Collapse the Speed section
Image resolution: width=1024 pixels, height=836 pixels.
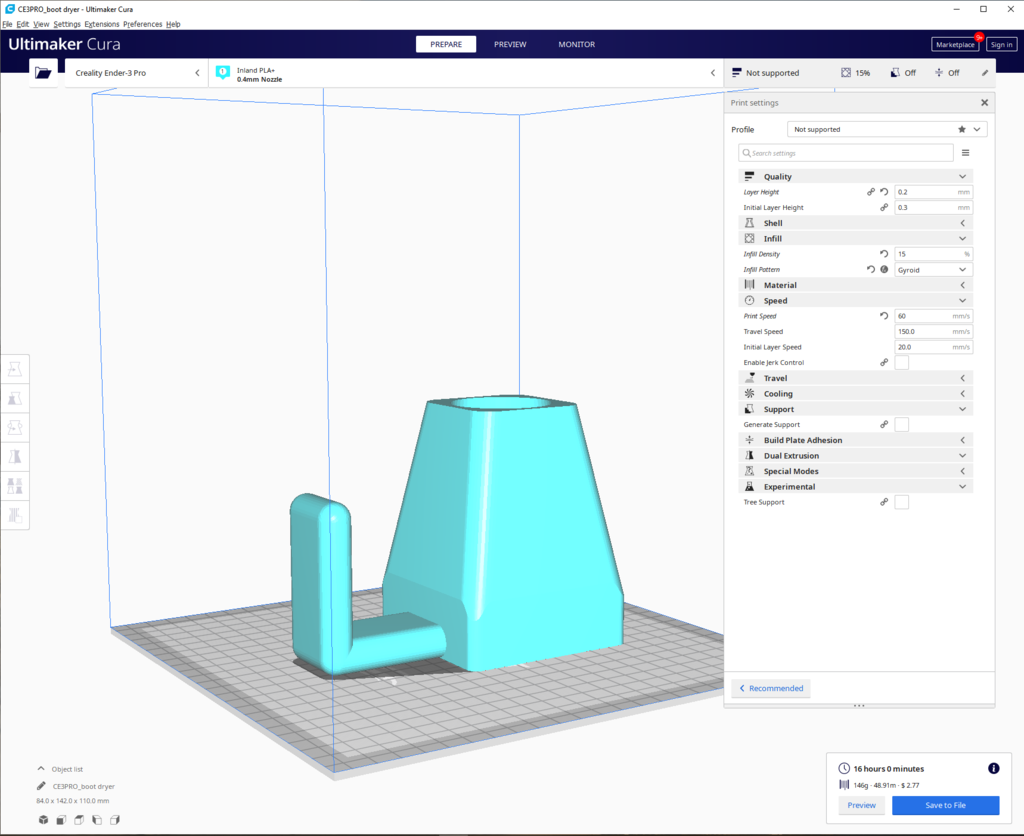click(856, 300)
